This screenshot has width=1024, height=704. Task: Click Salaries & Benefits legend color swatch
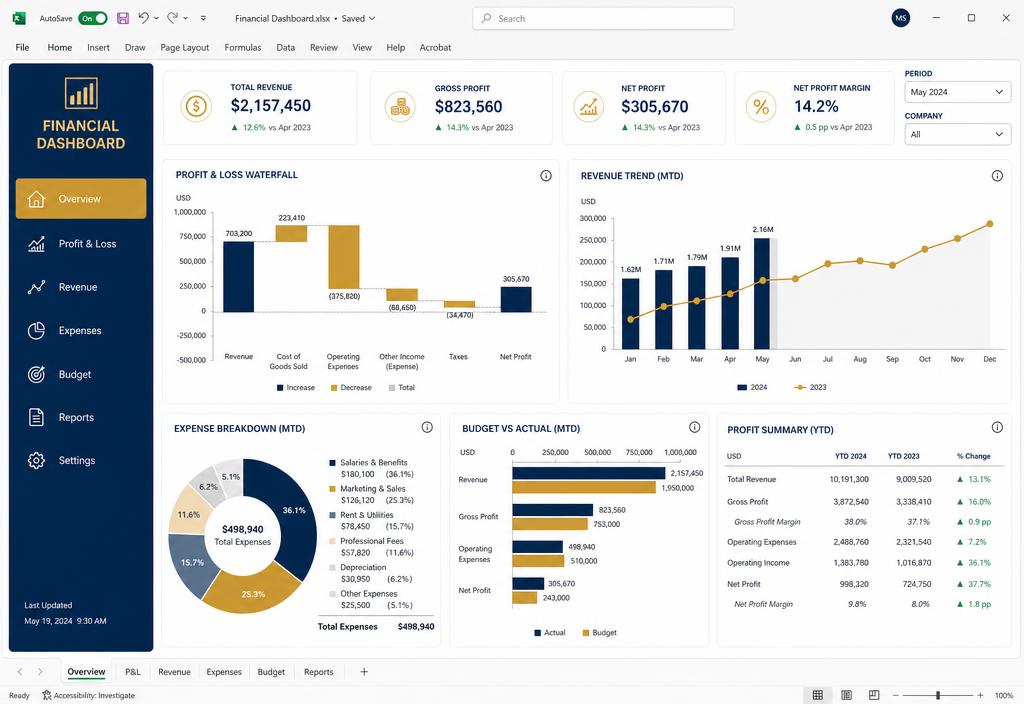(332, 462)
